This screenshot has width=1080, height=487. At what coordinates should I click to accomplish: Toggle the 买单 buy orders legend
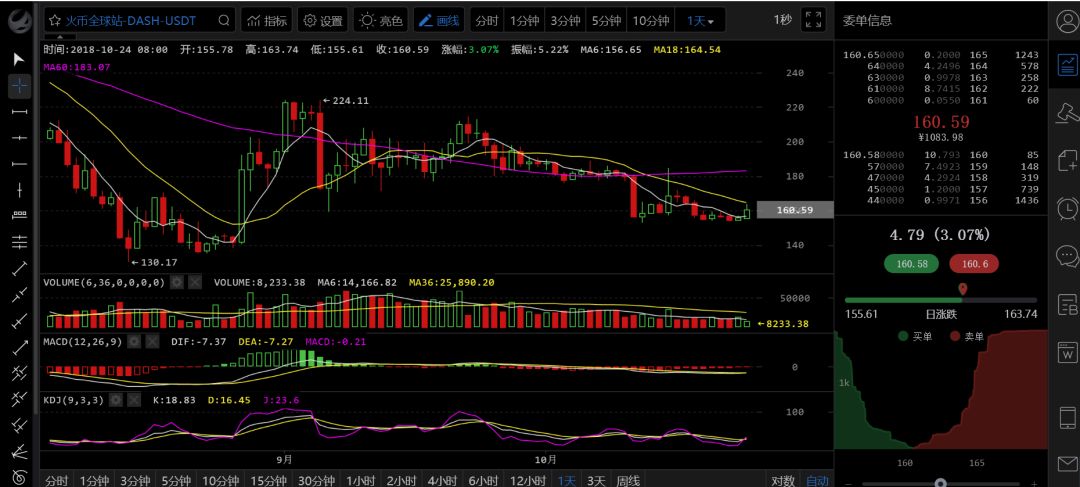tap(914, 336)
